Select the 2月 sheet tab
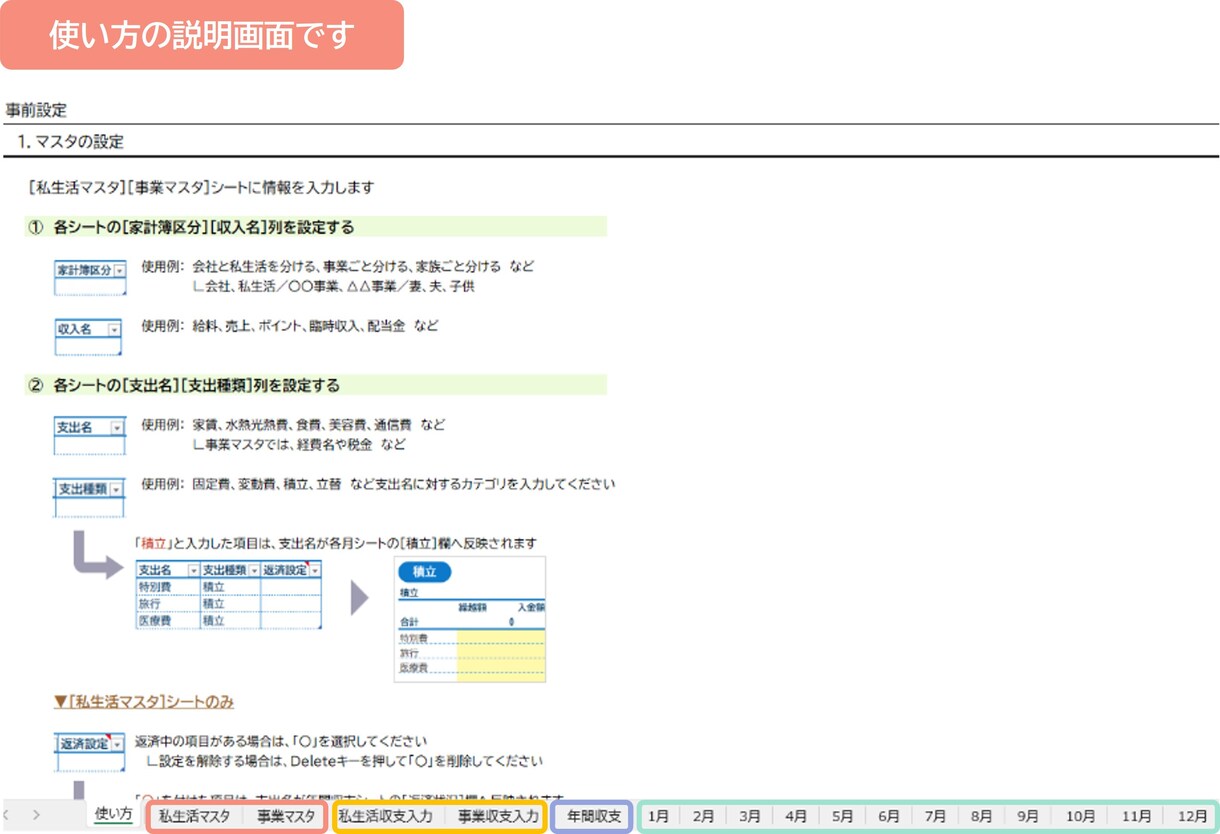This screenshot has width=1220, height=834. tap(703, 816)
